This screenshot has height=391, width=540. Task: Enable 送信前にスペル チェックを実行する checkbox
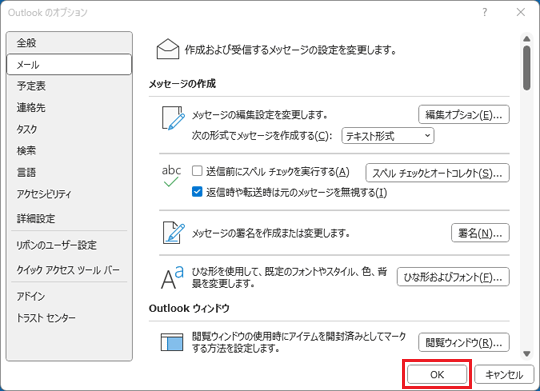coord(197,171)
